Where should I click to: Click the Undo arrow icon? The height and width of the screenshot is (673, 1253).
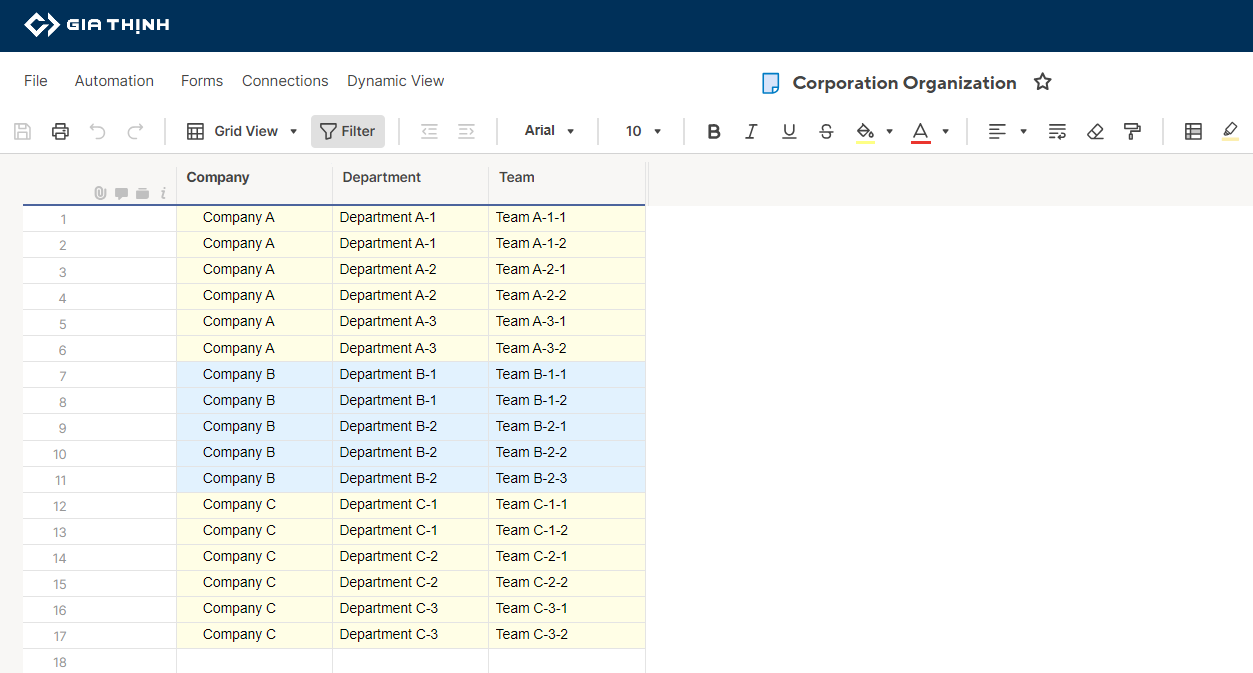click(97, 131)
